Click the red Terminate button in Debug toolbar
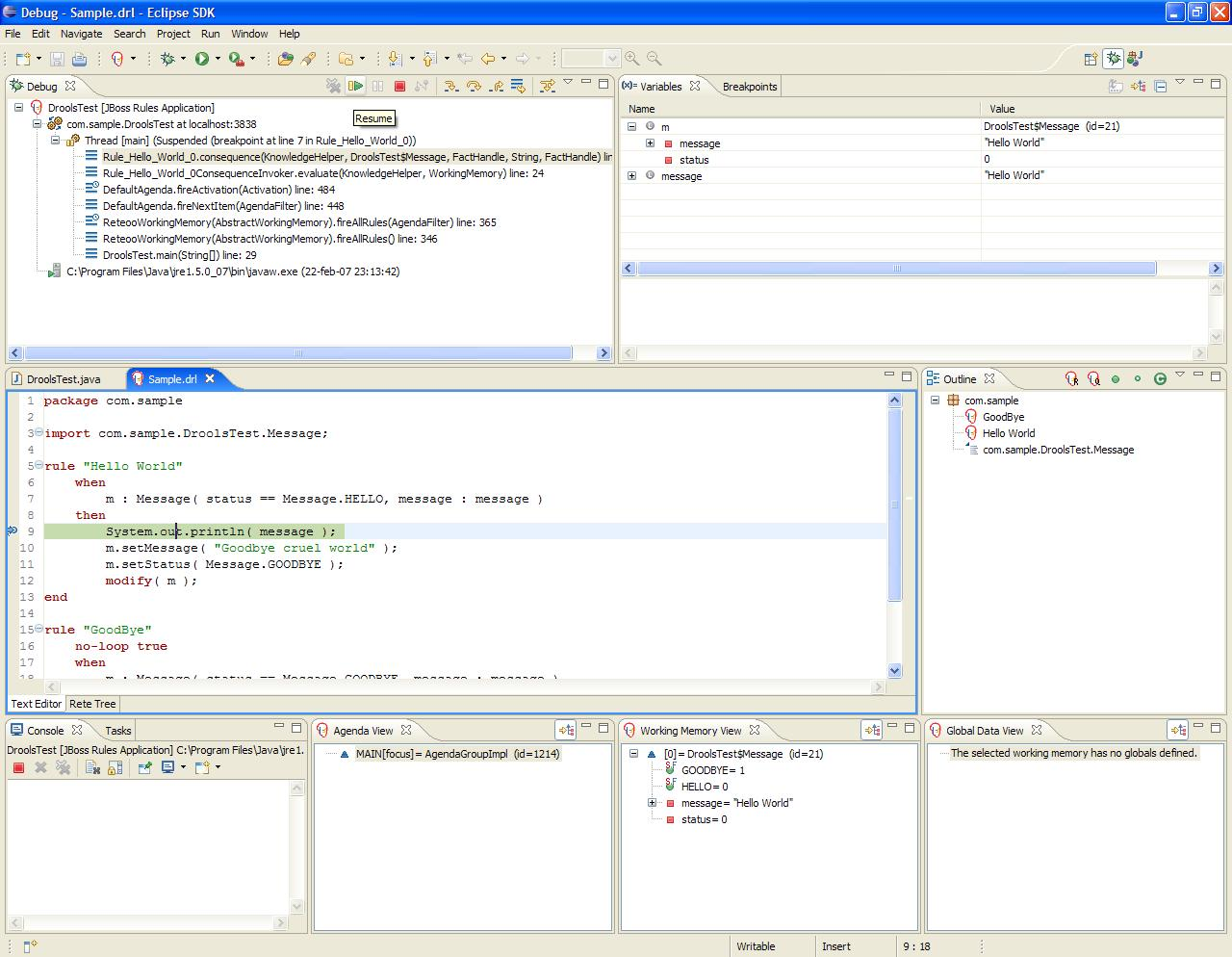Screen dimensions: 1232x957 (x=400, y=87)
